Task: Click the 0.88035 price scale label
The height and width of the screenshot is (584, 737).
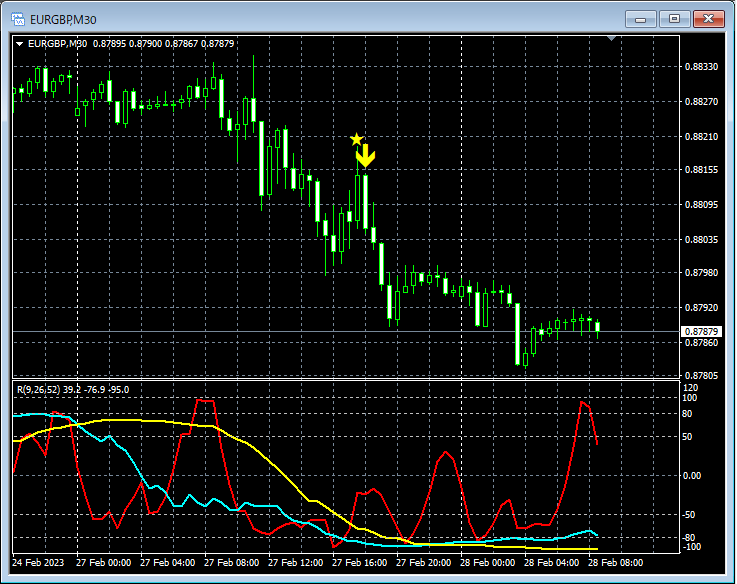Action: click(x=701, y=240)
